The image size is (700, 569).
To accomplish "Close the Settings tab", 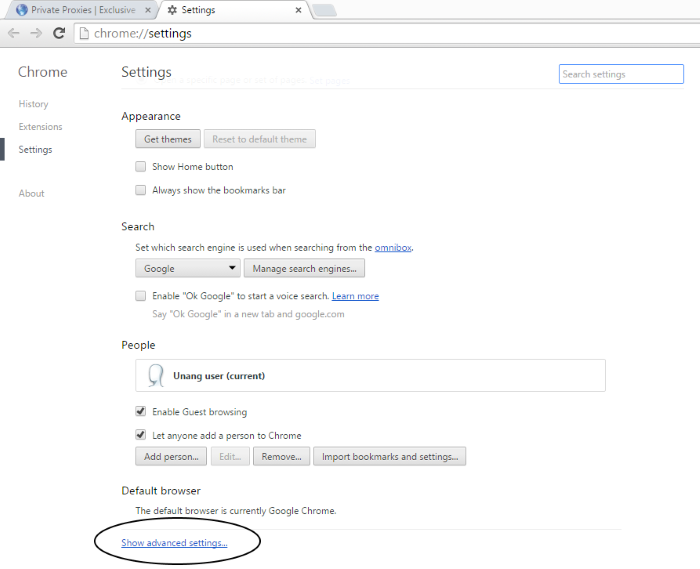I will [x=298, y=10].
